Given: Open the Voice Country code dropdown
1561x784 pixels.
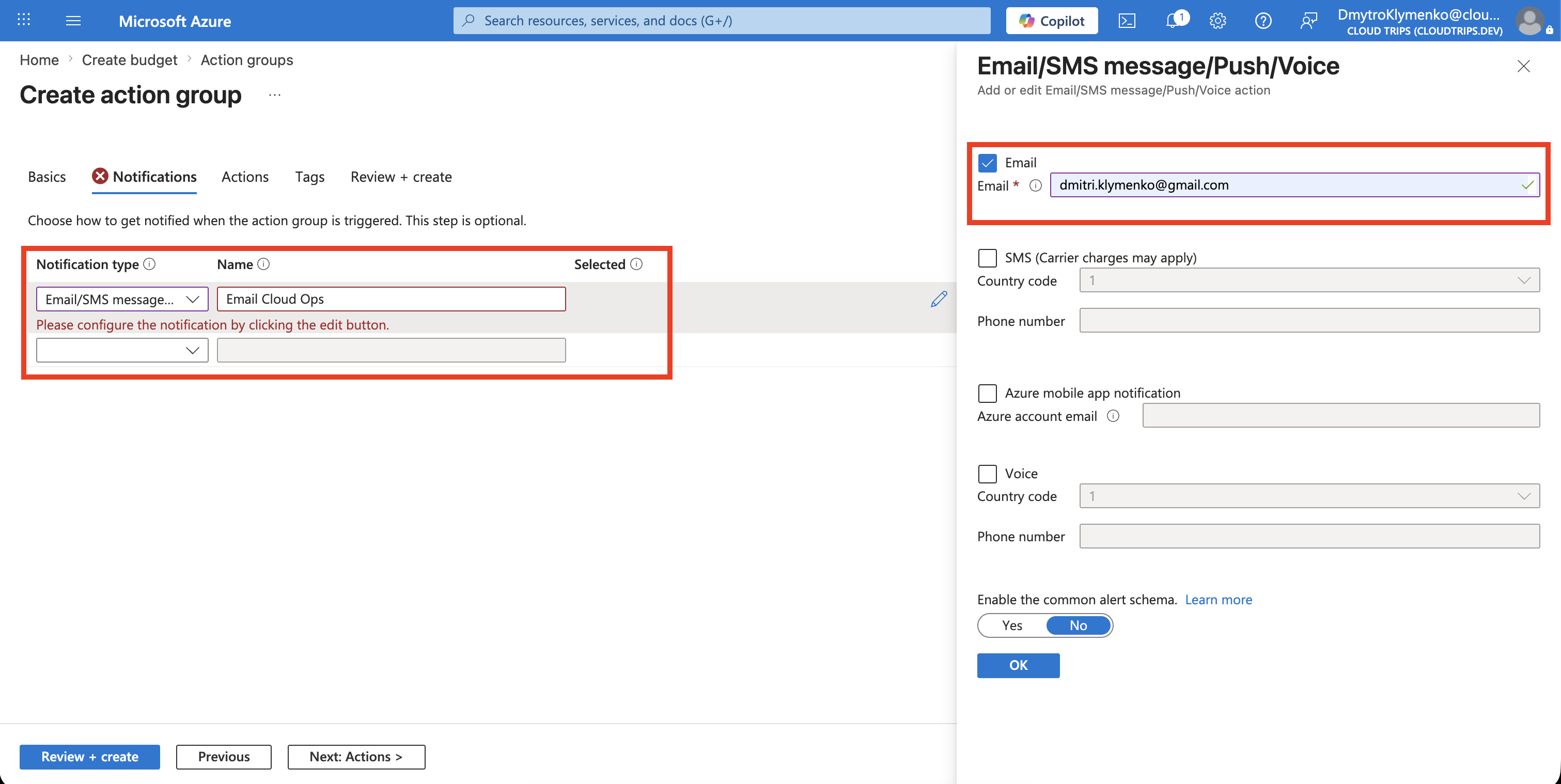Looking at the screenshot, I should pyautogui.click(x=1309, y=496).
